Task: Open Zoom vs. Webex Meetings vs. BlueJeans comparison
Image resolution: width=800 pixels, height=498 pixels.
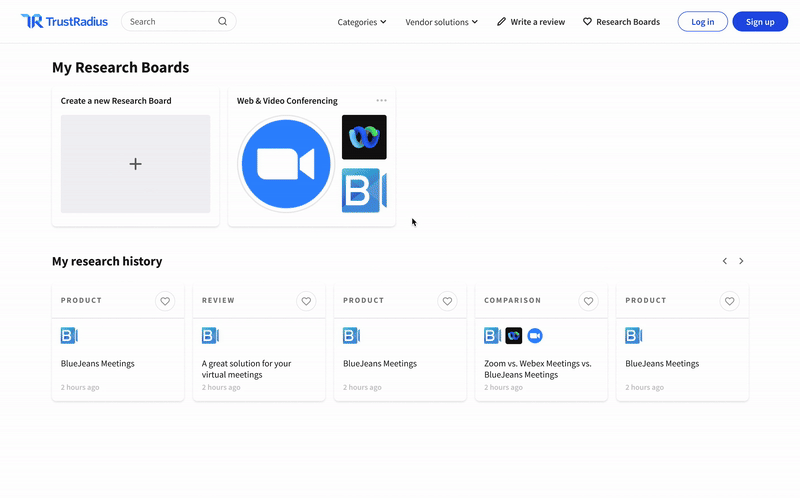Action: tap(538, 369)
